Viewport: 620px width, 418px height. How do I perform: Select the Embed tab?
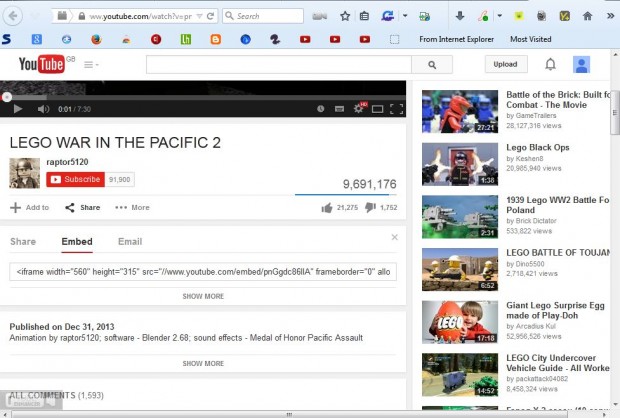(77, 242)
